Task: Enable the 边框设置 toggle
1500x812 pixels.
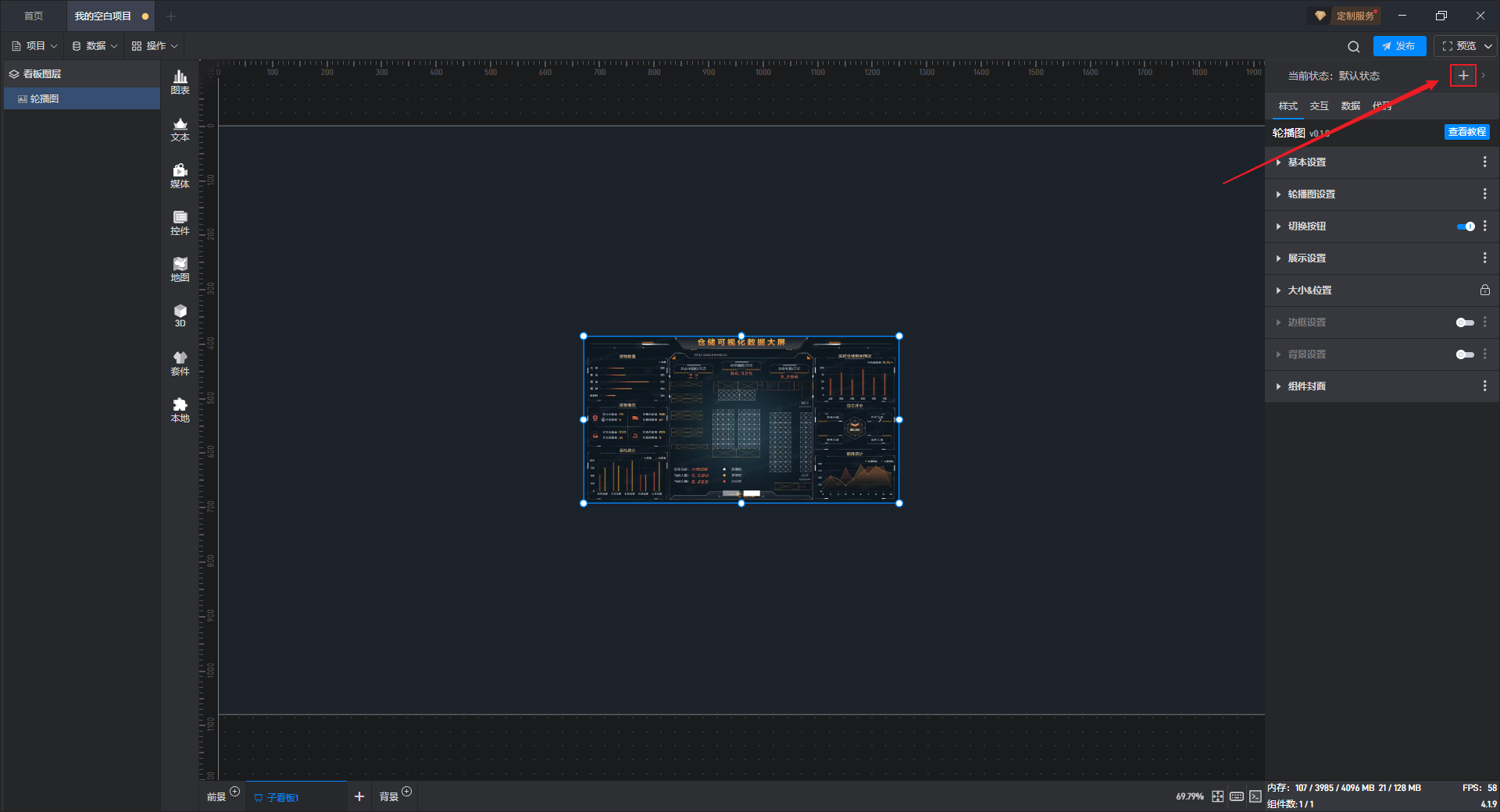Action: pyautogui.click(x=1465, y=322)
